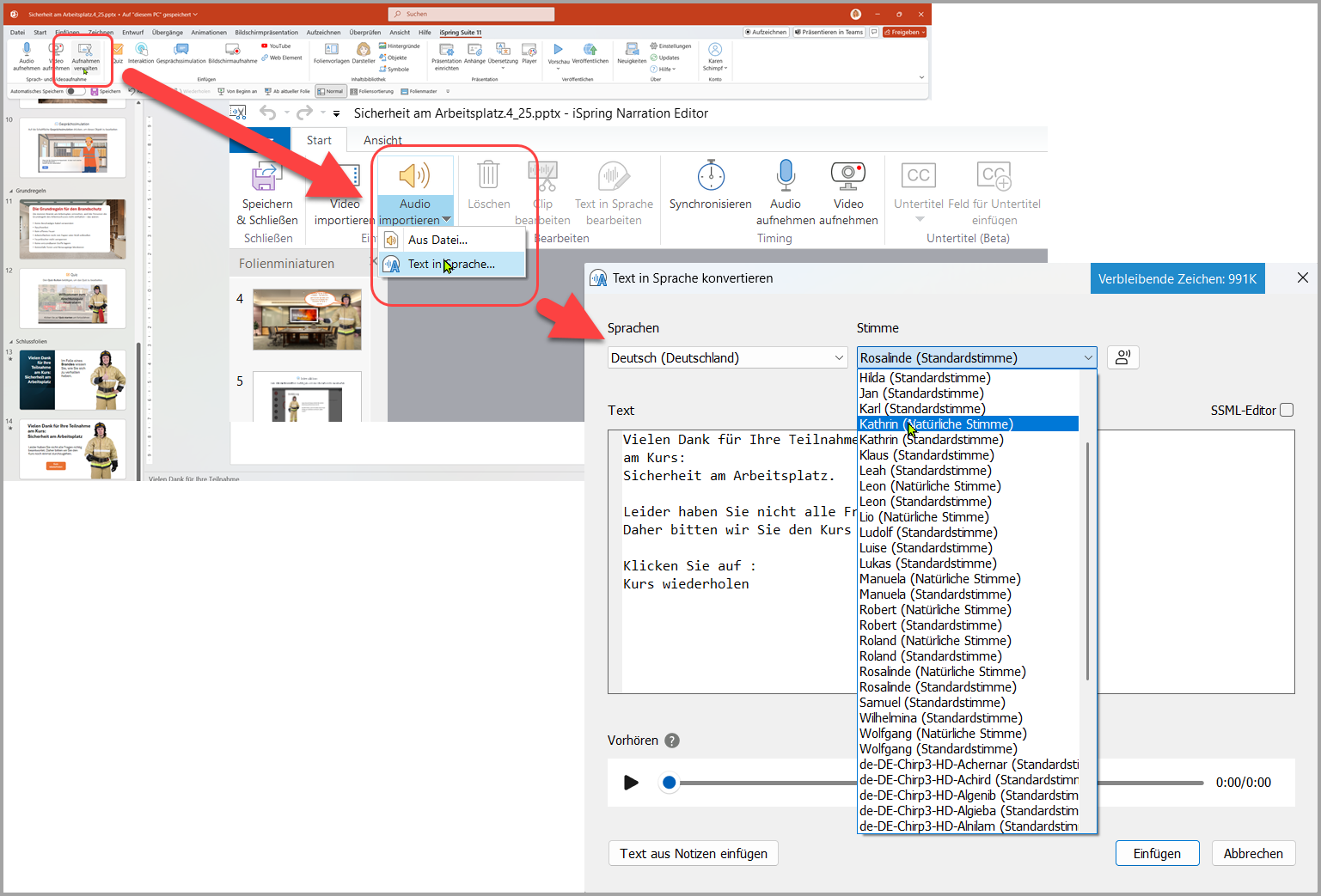Toggle Automatisches Speichern switch
Screen dimensions: 1321x896
(x=76, y=91)
